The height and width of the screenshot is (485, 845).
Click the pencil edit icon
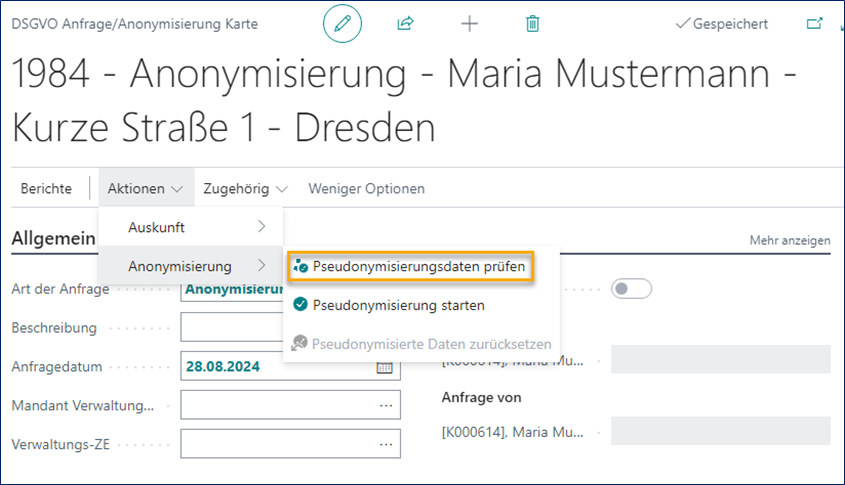tap(342, 24)
